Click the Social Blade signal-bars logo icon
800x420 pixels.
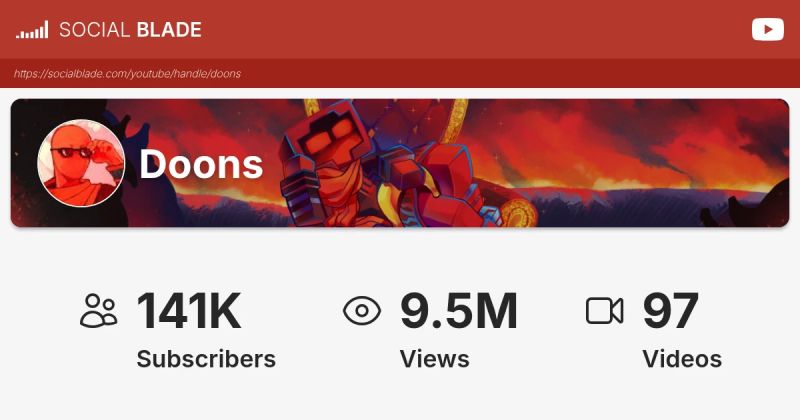click(32, 30)
